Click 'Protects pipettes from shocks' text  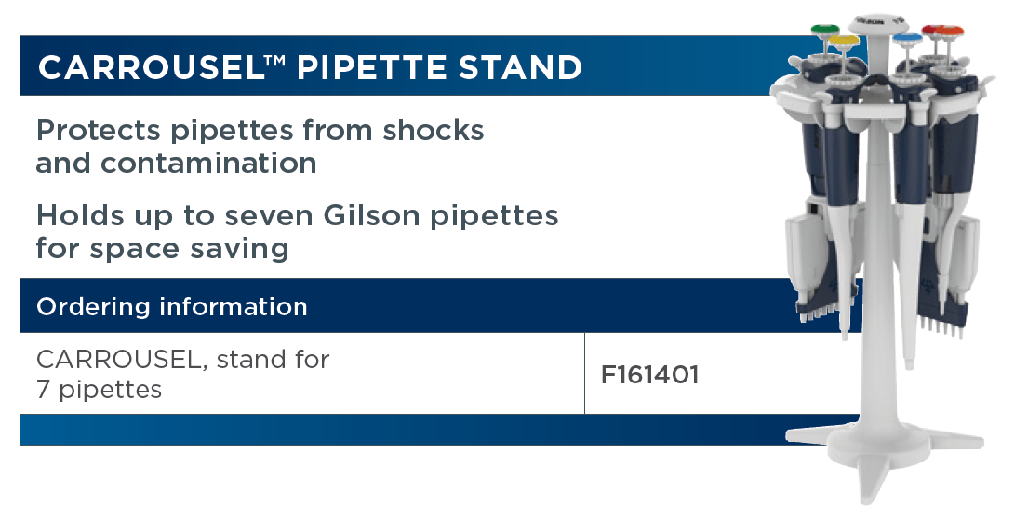point(260,130)
